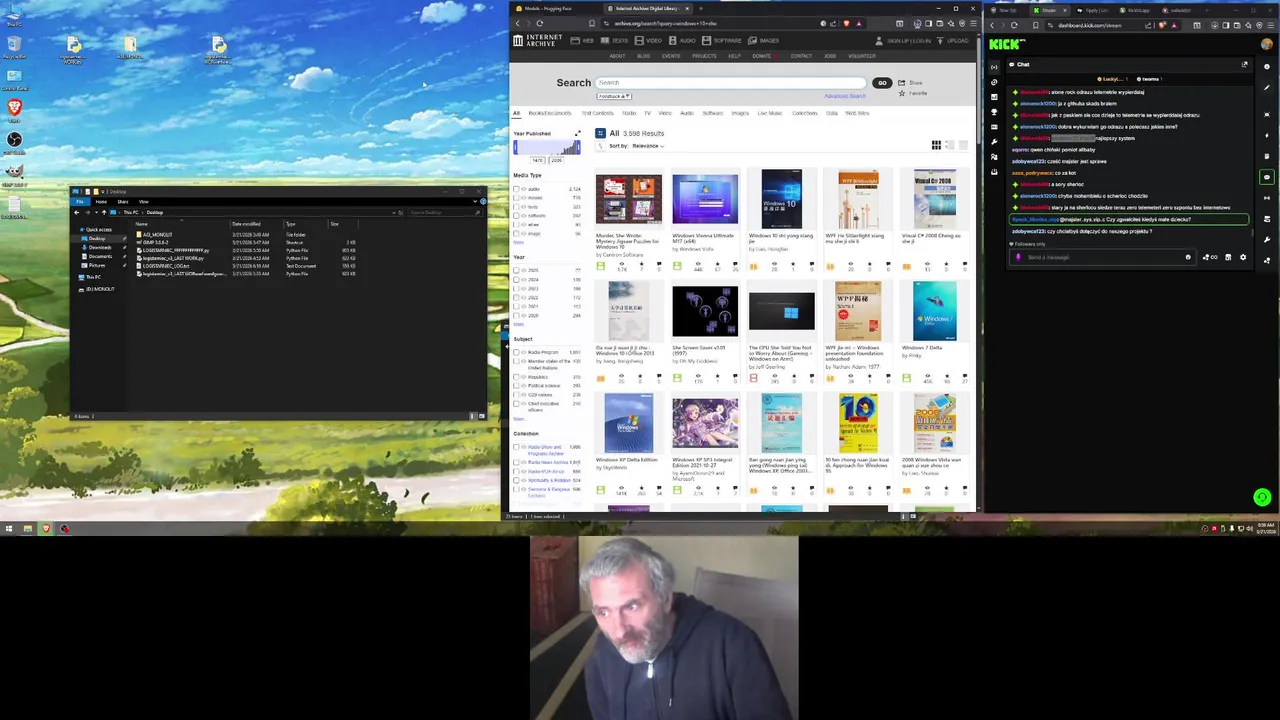
Task: Click the Year Published range histogram slider
Action: [x=546, y=148]
